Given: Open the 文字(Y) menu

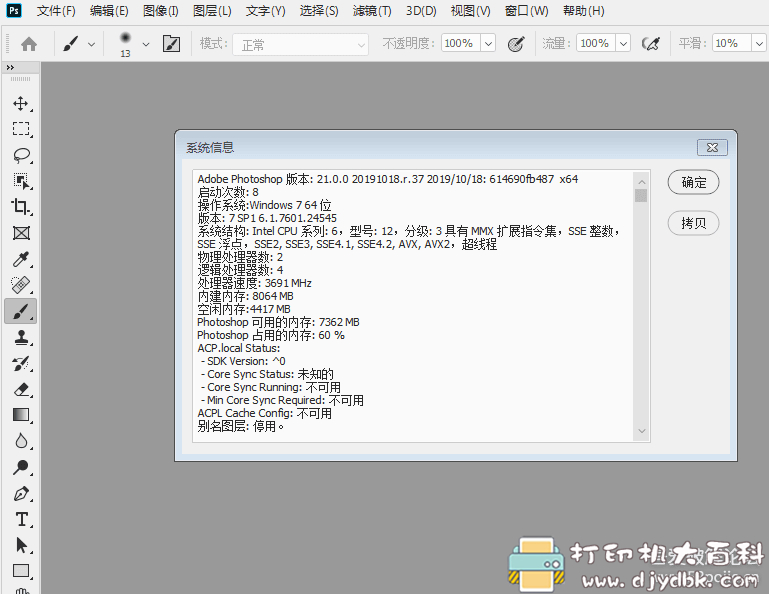Looking at the screenshot, I should (265, 11).
